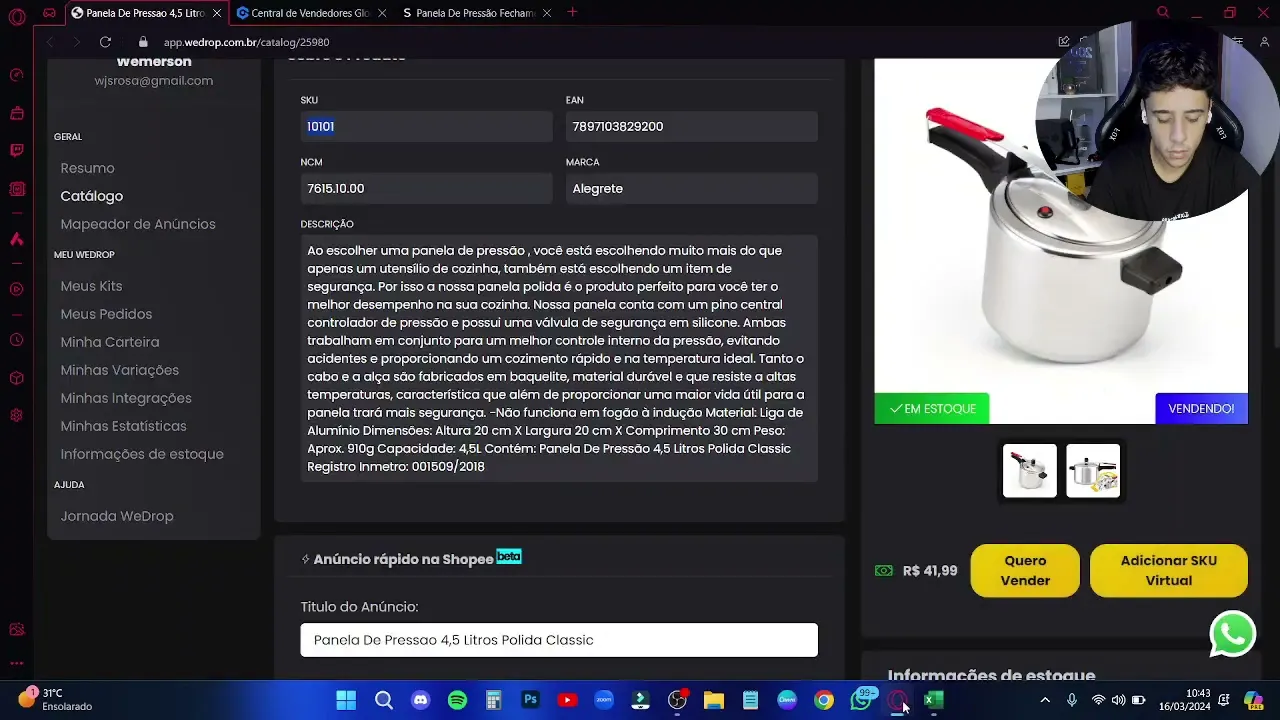
Task: Open Google Chrome from taskbar
Action: pyautogui.click(x=824, y=700)
